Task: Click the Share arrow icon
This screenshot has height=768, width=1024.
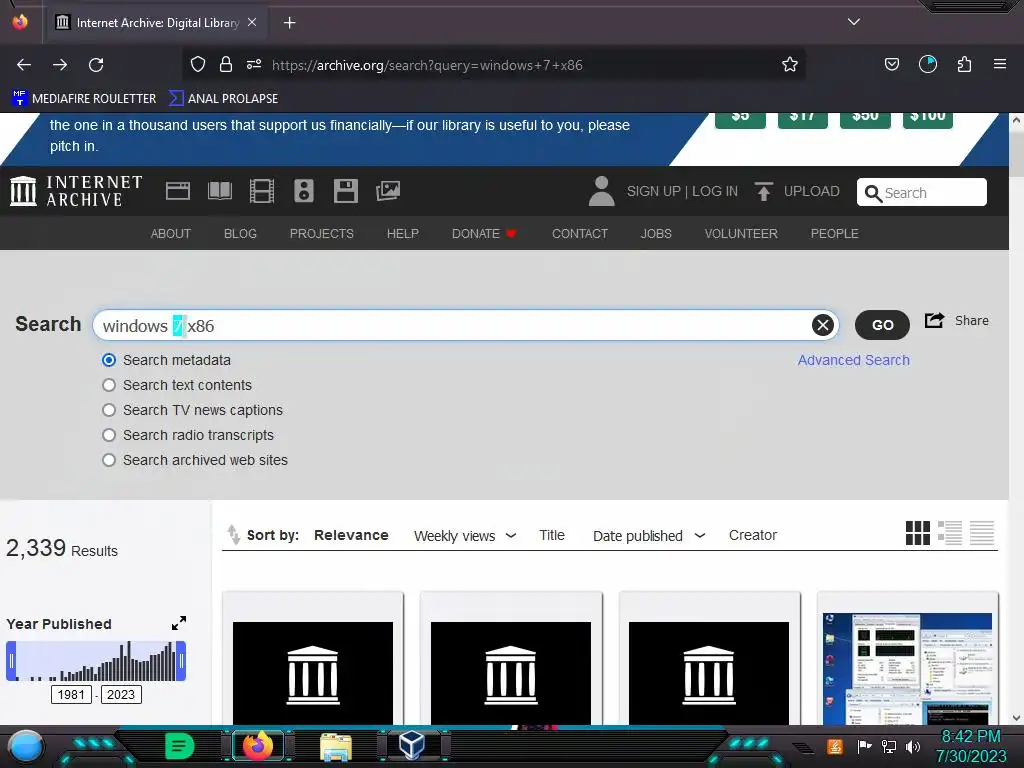Action: pos(935,320)
